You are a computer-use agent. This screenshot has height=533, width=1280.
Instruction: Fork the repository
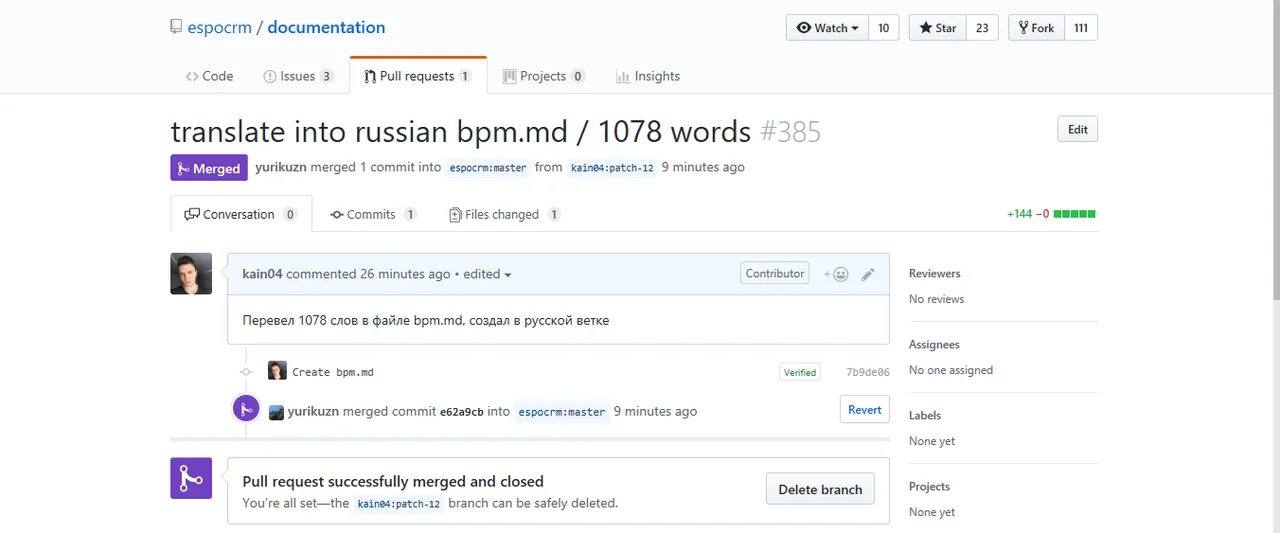(1036, 28)
